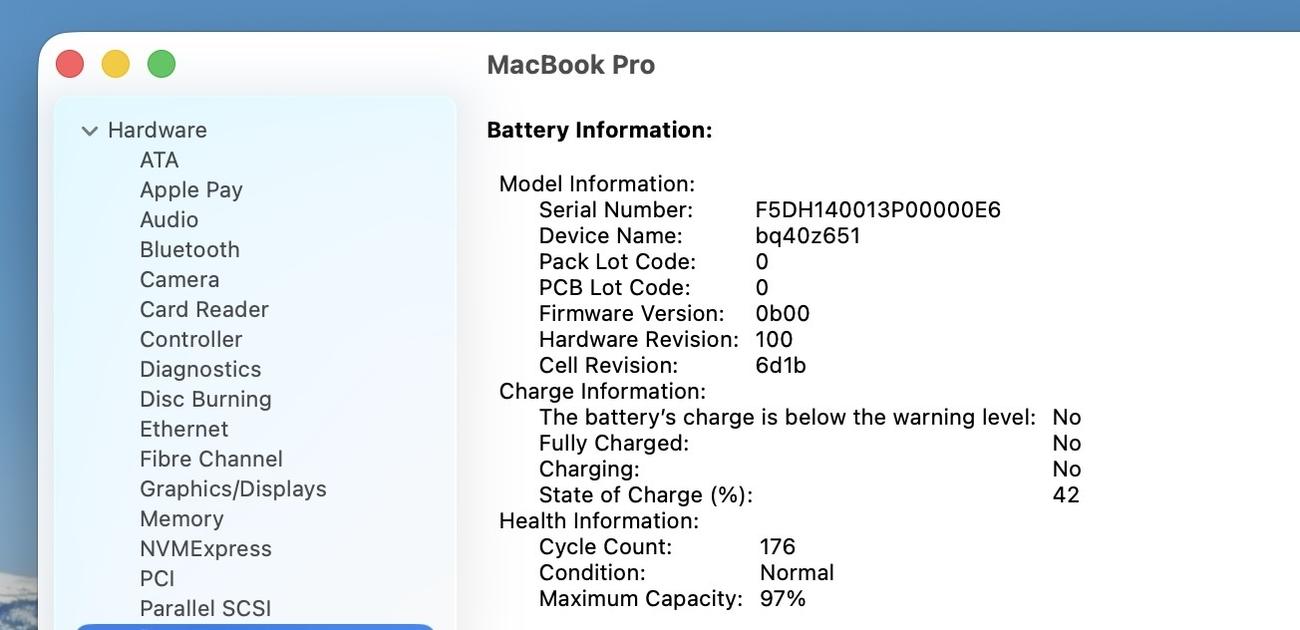Viewport: 1300px width, 630px height.
Task: Collapse the Hardware section chevron
Action: [90, 131]
